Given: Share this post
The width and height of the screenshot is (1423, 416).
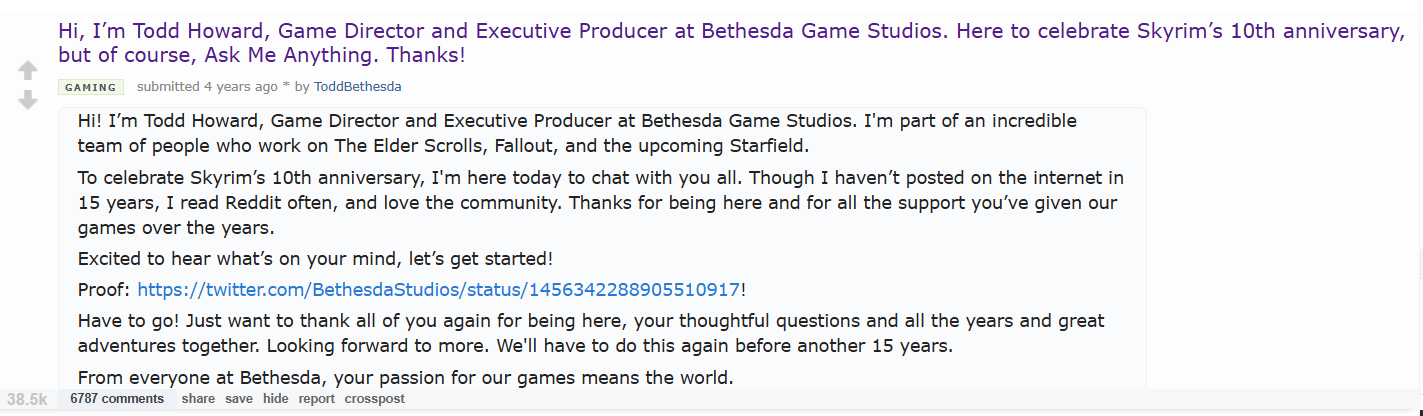Looking at the screenshot, I should 198,399.
